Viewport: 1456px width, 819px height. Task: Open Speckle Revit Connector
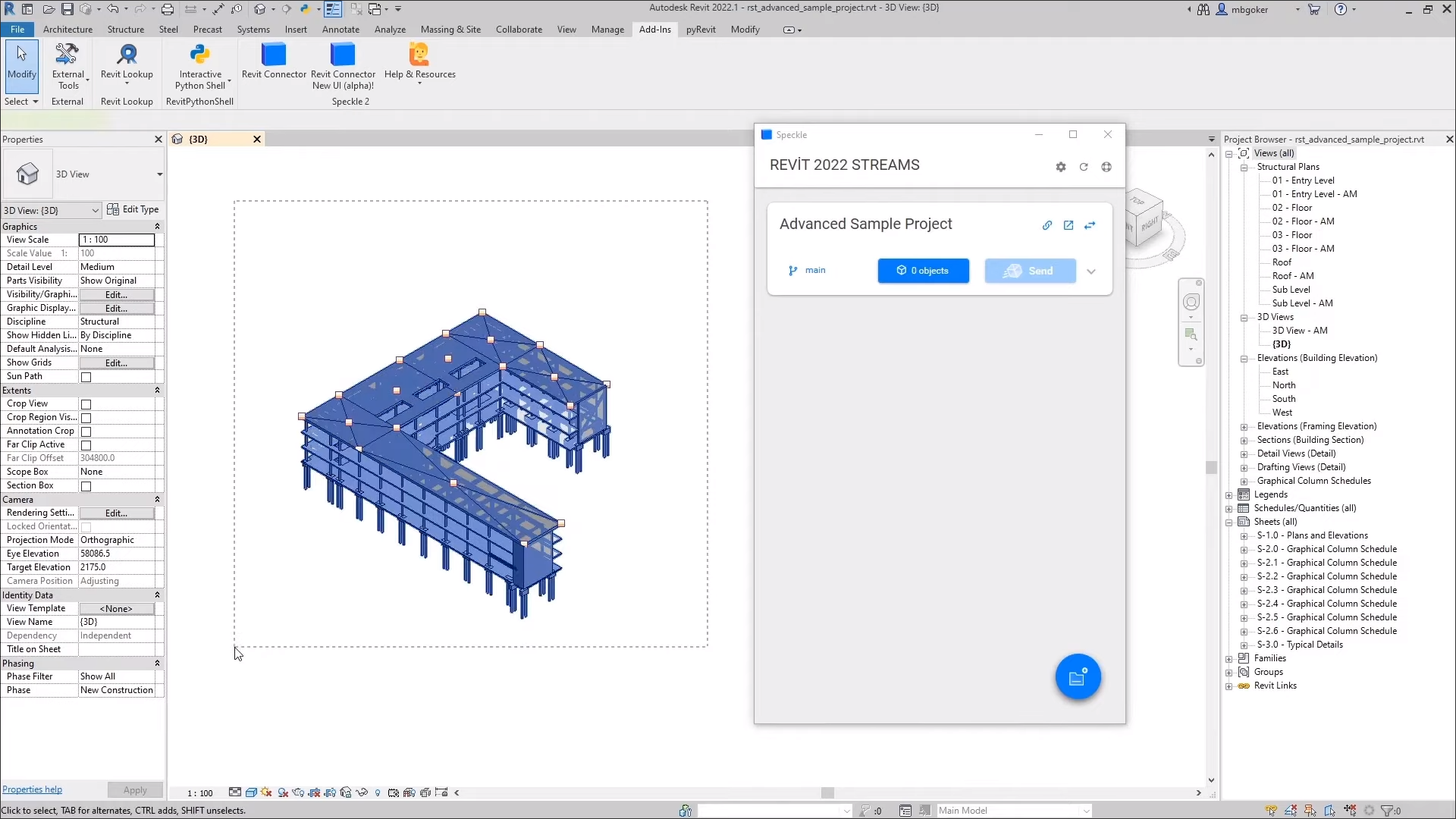(x=274, y=61)
